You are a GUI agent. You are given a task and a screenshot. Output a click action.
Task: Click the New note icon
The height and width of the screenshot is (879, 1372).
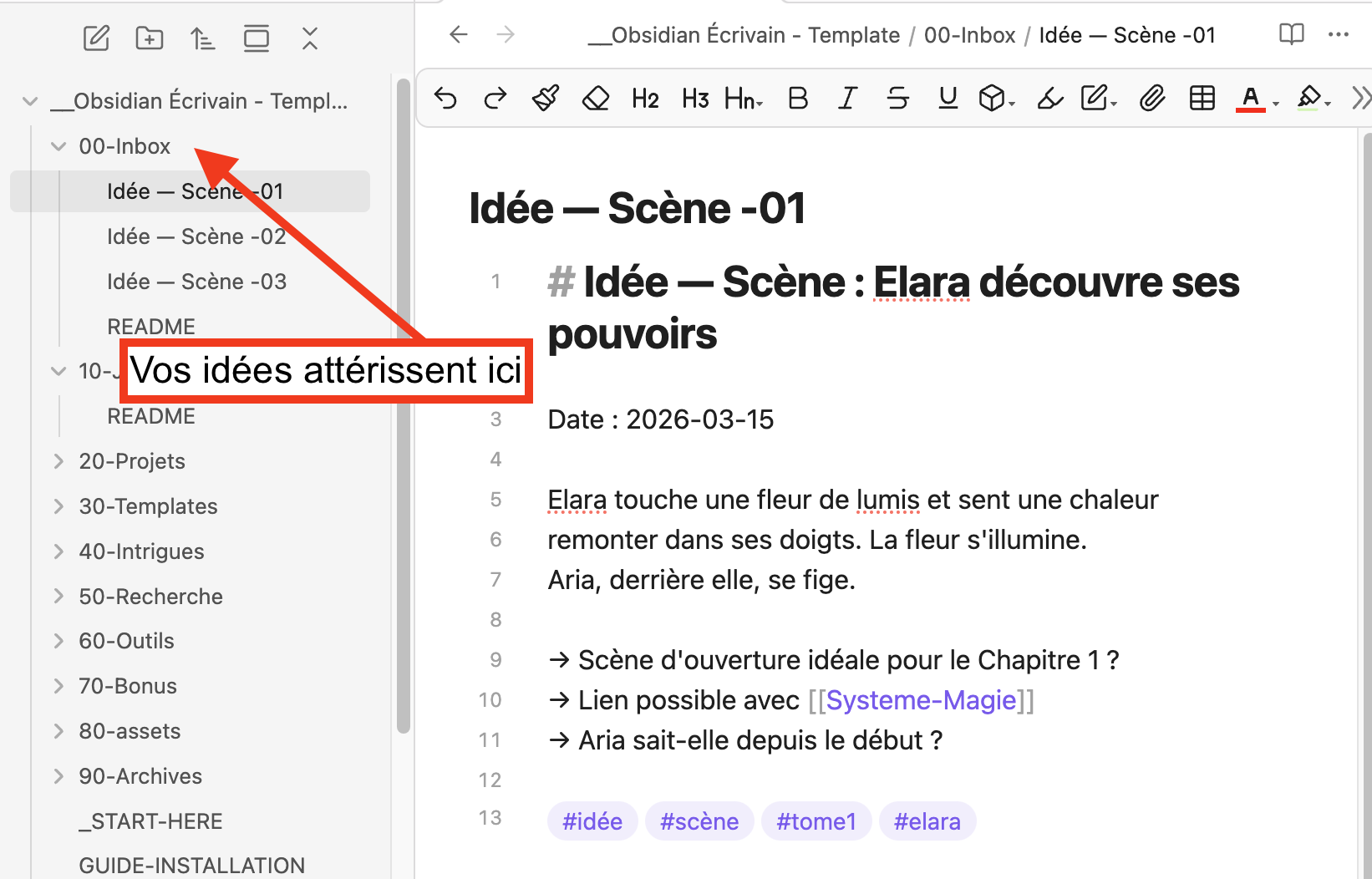coord(96,38)
